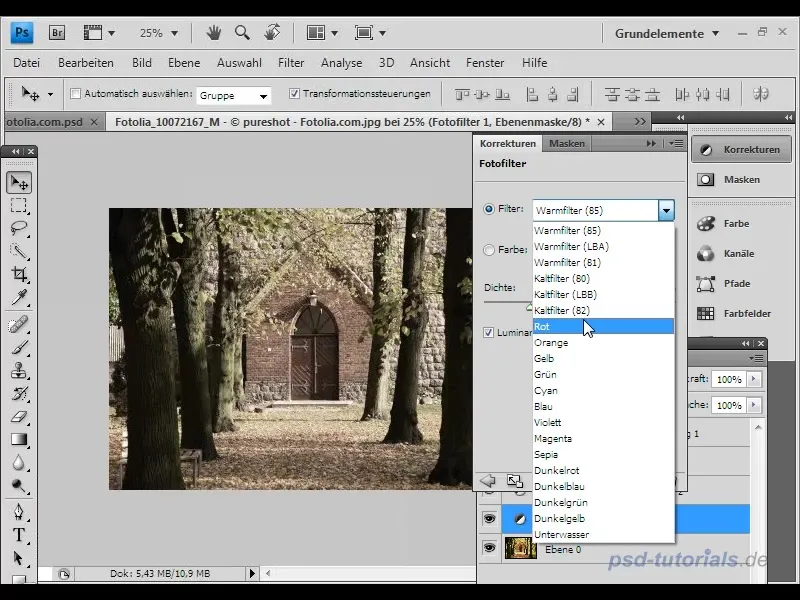Screen dimensions: 800x600
Task: Open the arrange documents dropdown
Action: pyautogui.click(x=322, y=33)
